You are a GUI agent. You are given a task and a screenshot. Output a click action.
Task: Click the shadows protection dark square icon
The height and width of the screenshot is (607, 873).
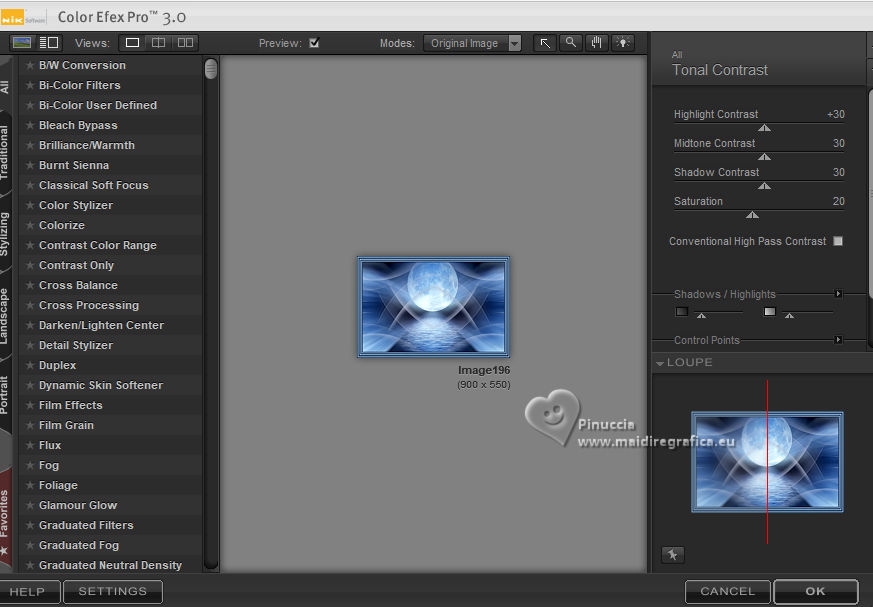pos(681,311)
